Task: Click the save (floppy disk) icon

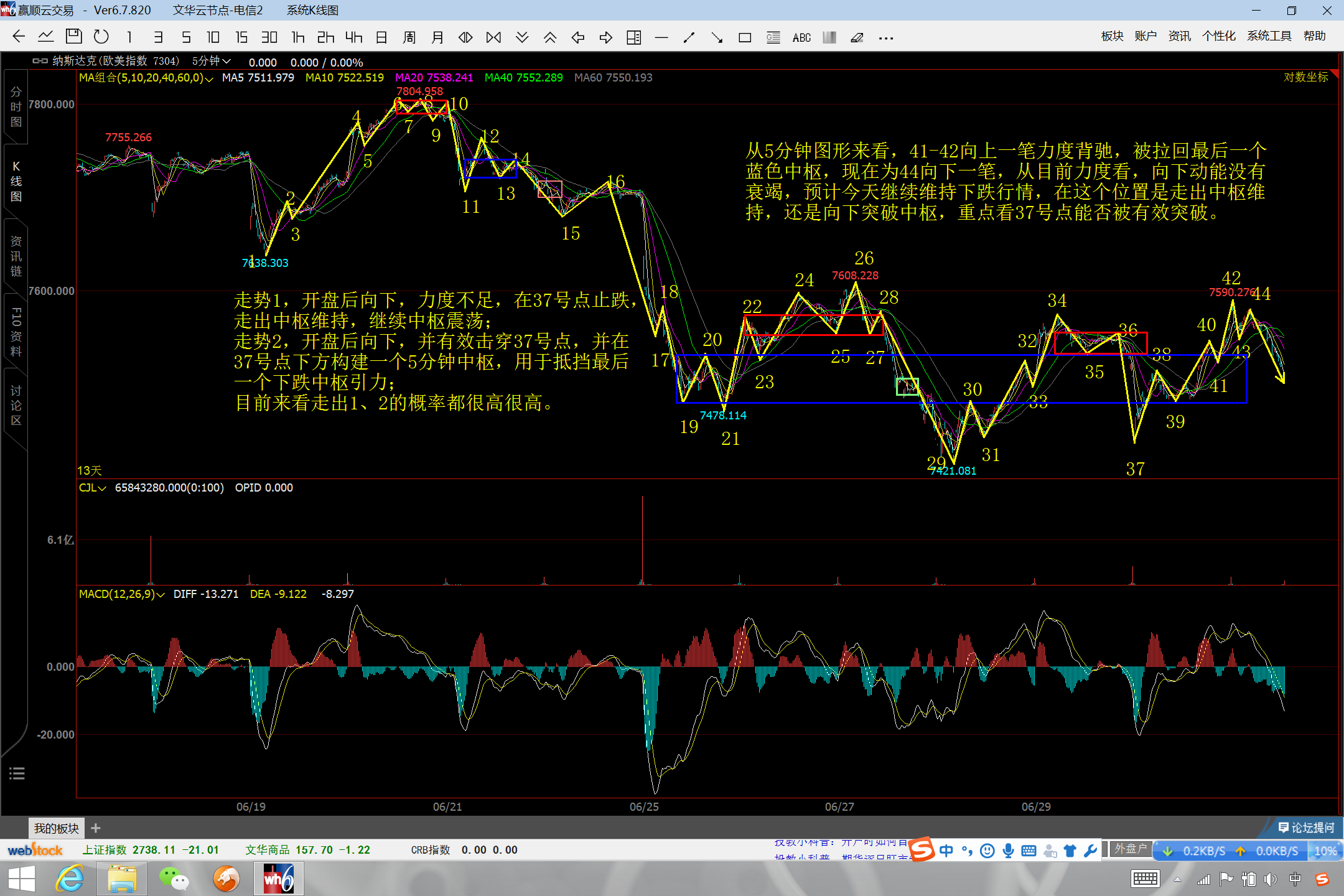Action: tap(73, 37)
